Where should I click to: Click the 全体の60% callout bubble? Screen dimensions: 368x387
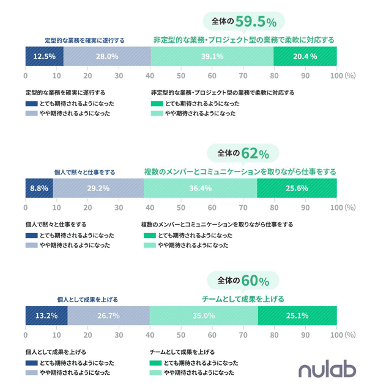point(243,281)
